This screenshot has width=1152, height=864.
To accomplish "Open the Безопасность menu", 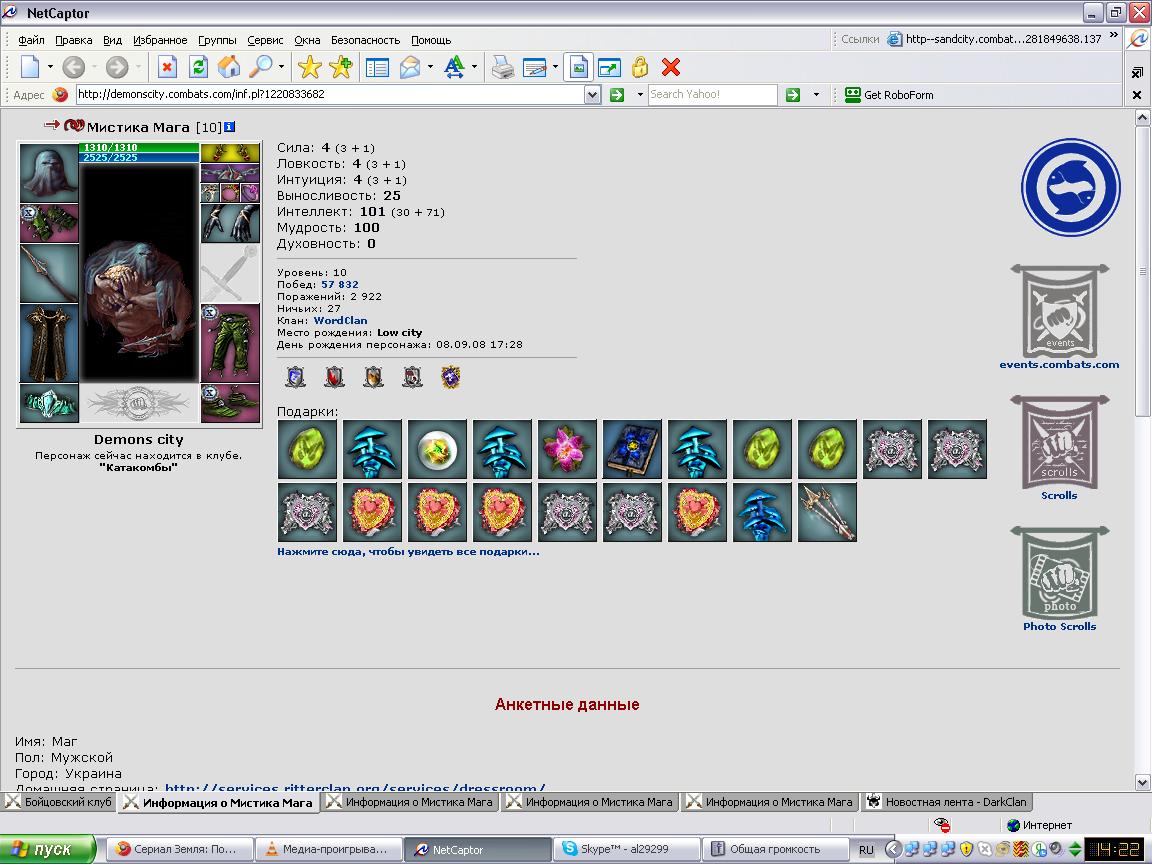I will (365, 40).
